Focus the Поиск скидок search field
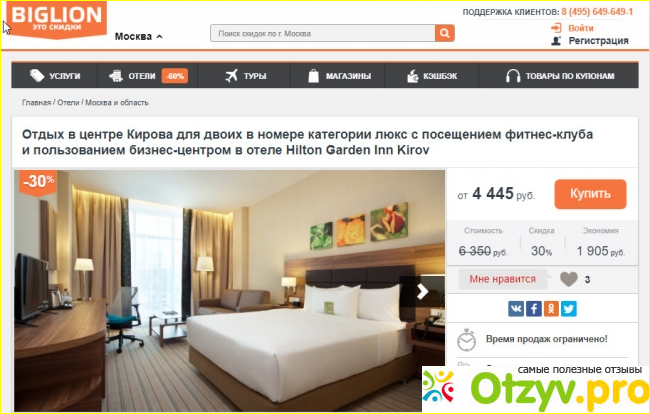Viewport: 650px width, 414px height. tap(323, 33)
